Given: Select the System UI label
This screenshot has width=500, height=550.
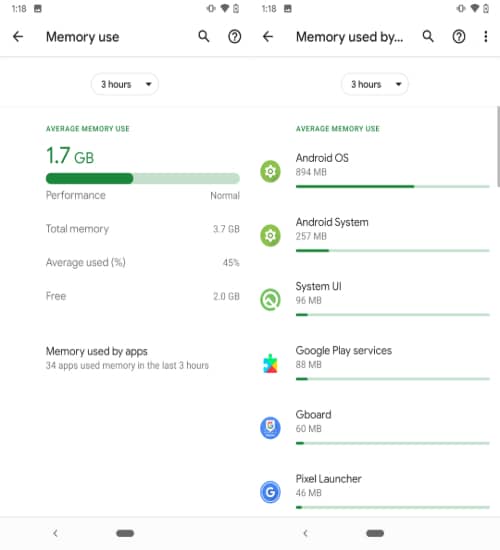Looking at the screenshot, I should (318, 286).
